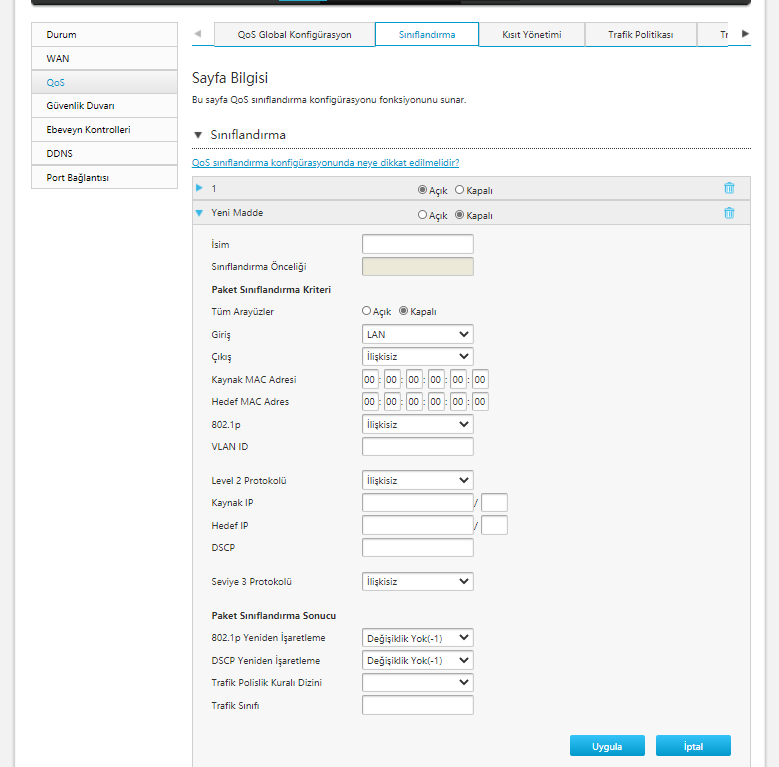Image resolution: width=779 pixels, height=767 pixels.
Task: Click the Sayfa Bilgisi heading
Action: tap(230, 78)
